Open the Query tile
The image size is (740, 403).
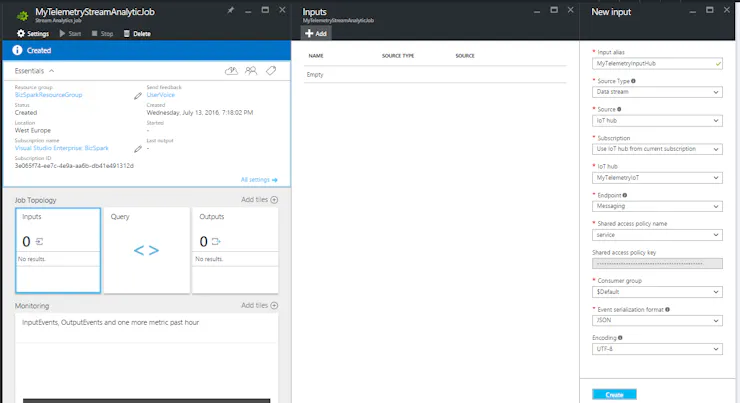tap(147, 251)
